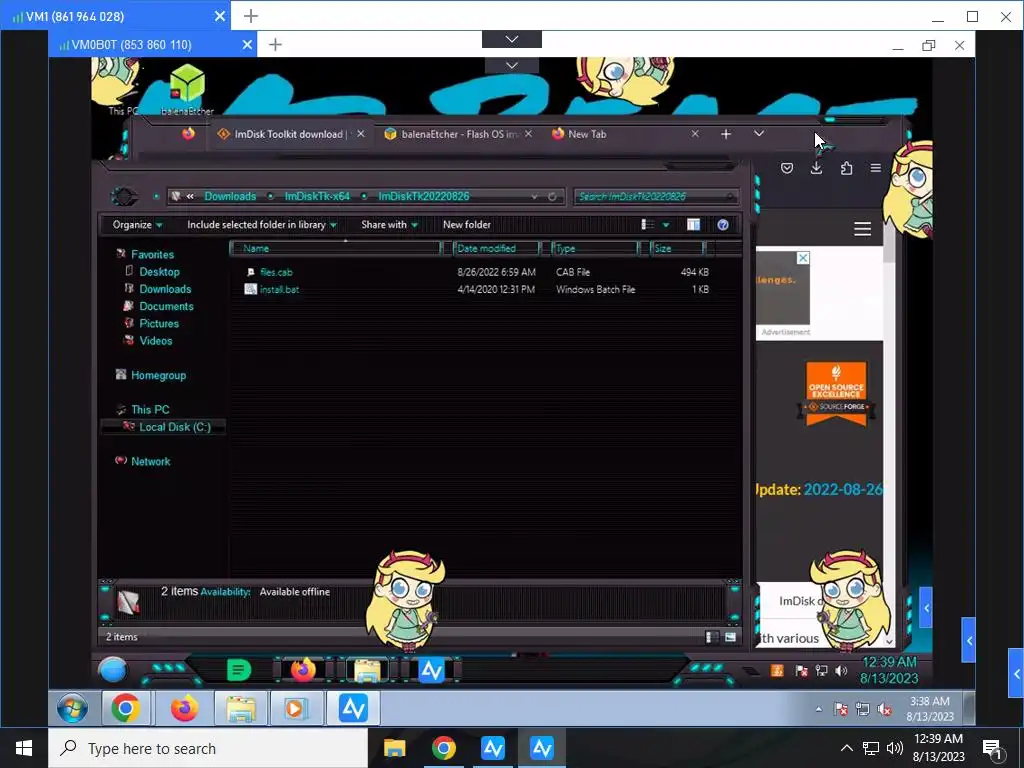Switch to the balenaEtcher Flash OS tab
The width and height of the screenshot is (1024, 768).
pyautogui.click(x=459, y=134)
